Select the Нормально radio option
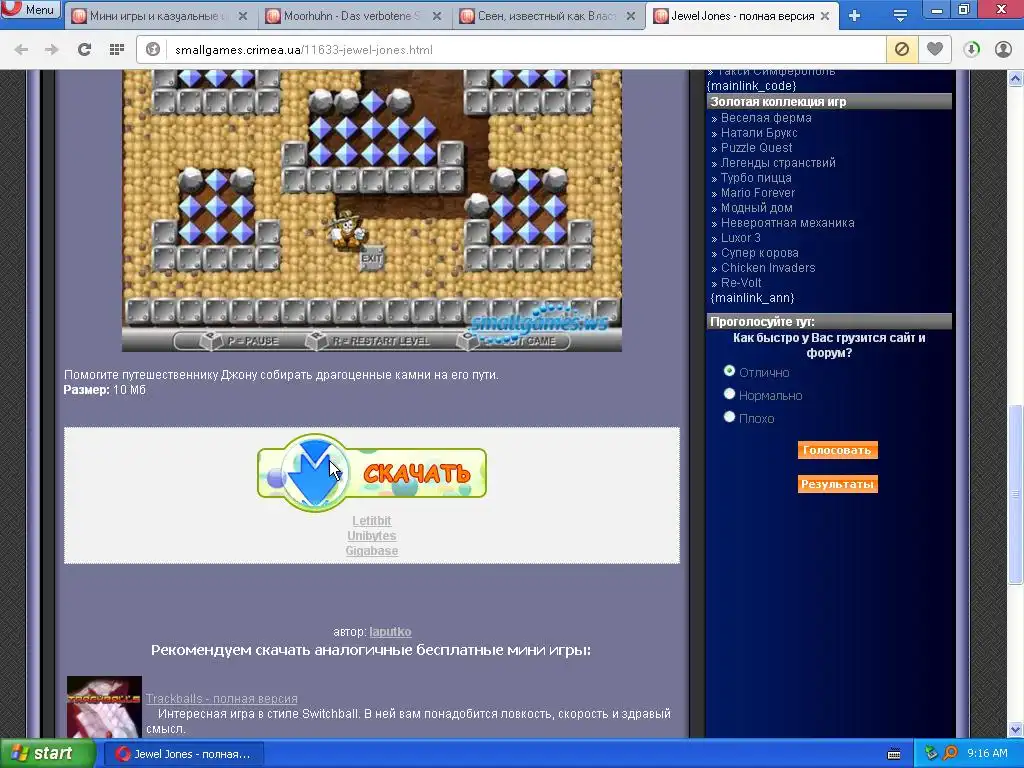 coord(729,394)
